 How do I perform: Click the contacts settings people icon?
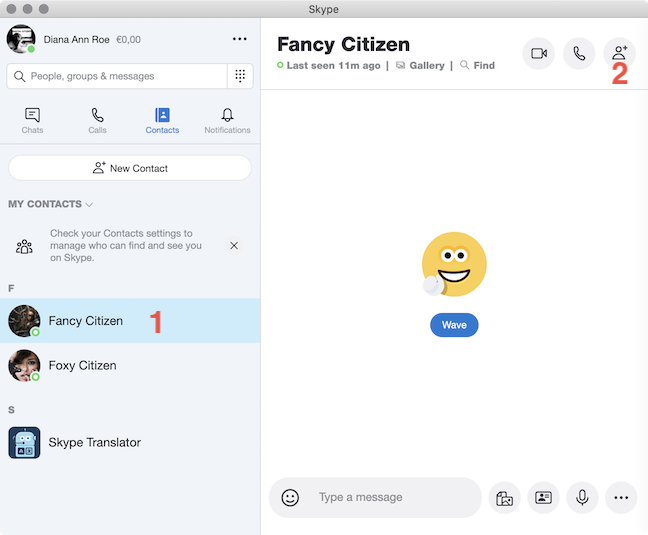pos(24,247)
